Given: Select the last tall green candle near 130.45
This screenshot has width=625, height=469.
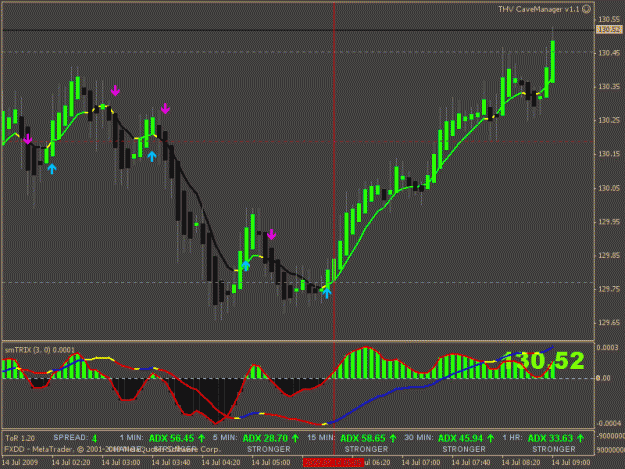Looking at the screenshot, I should click(x=553, y=62).
